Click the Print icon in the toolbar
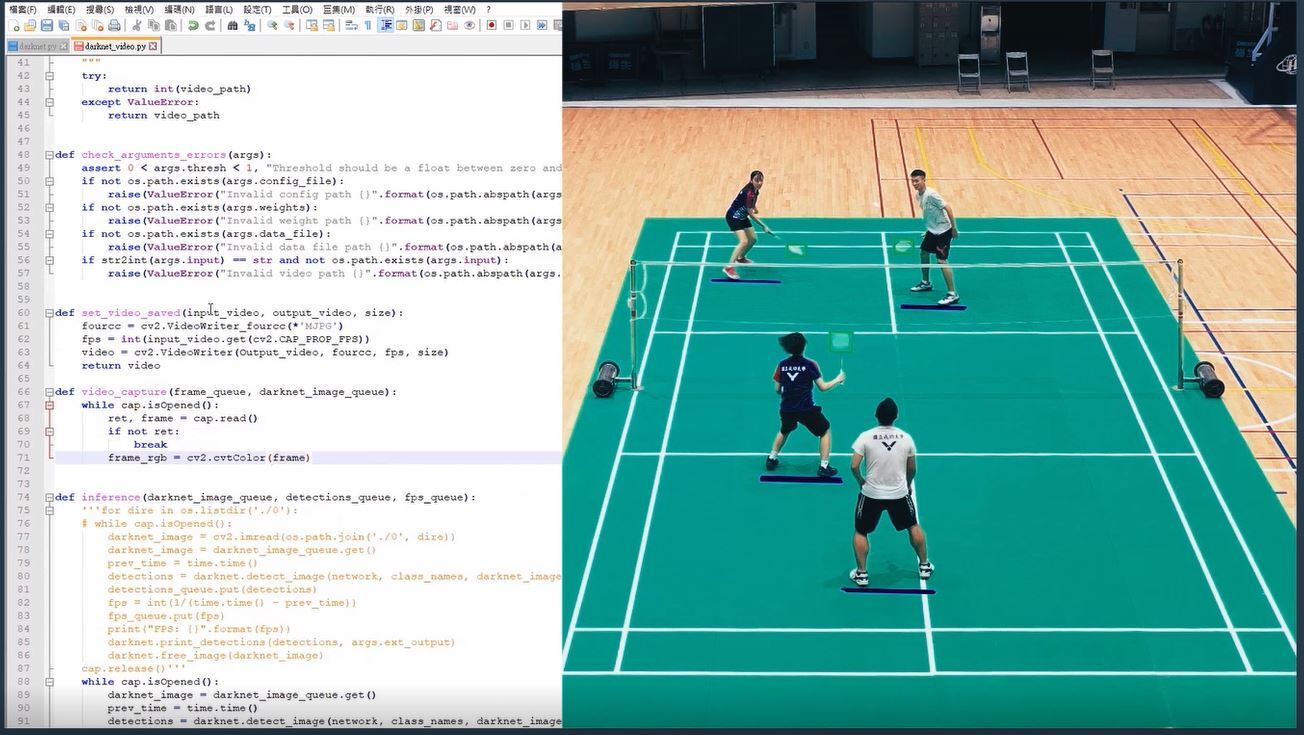 click(114, 25)
